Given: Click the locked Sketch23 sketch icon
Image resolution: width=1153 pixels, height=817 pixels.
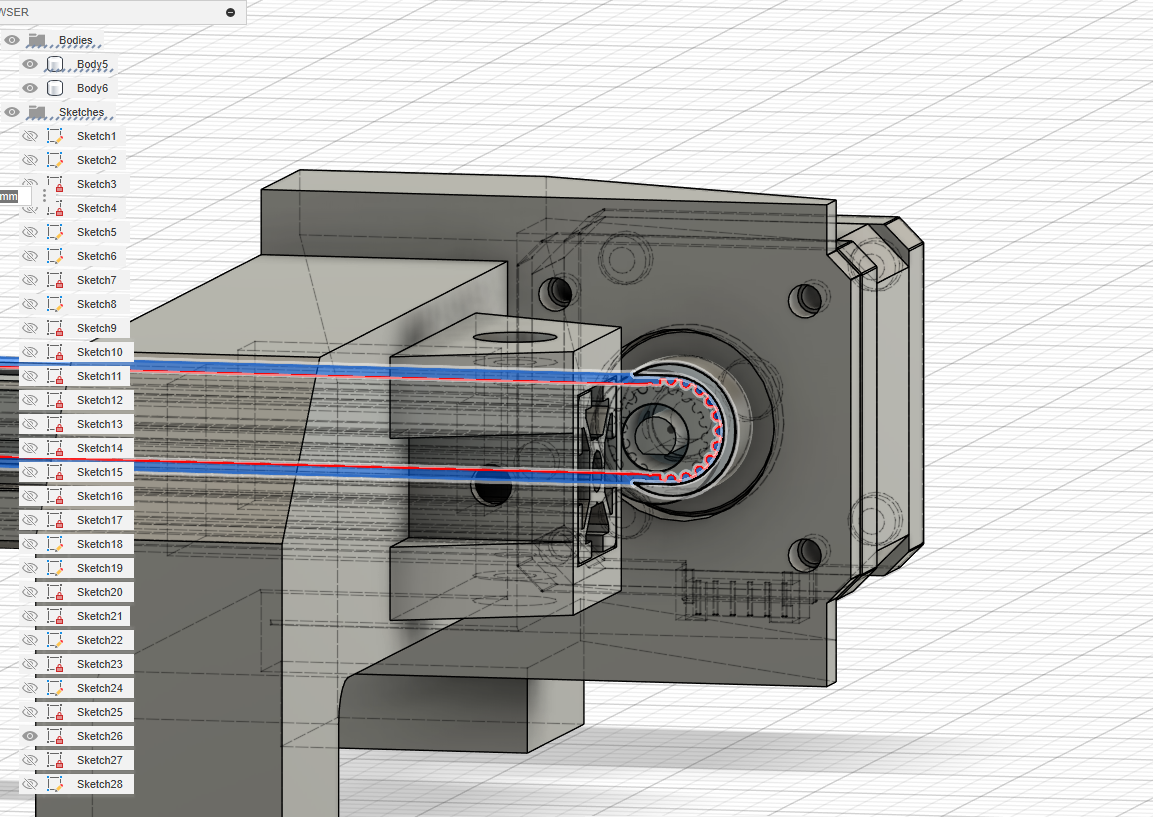Looking at the screenshot, I should click(56, 664).
